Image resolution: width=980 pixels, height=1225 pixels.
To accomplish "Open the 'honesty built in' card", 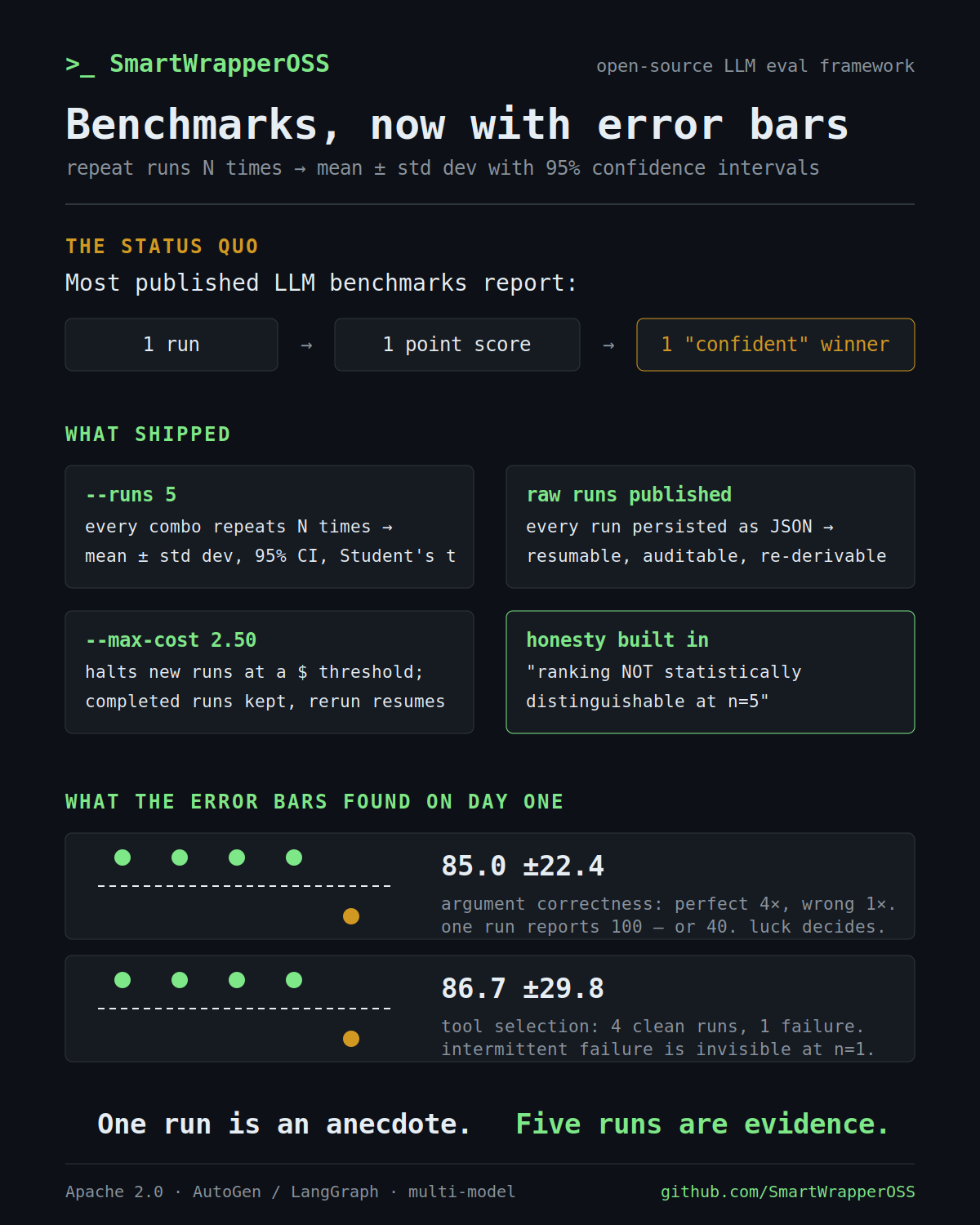I will (710, 672).
